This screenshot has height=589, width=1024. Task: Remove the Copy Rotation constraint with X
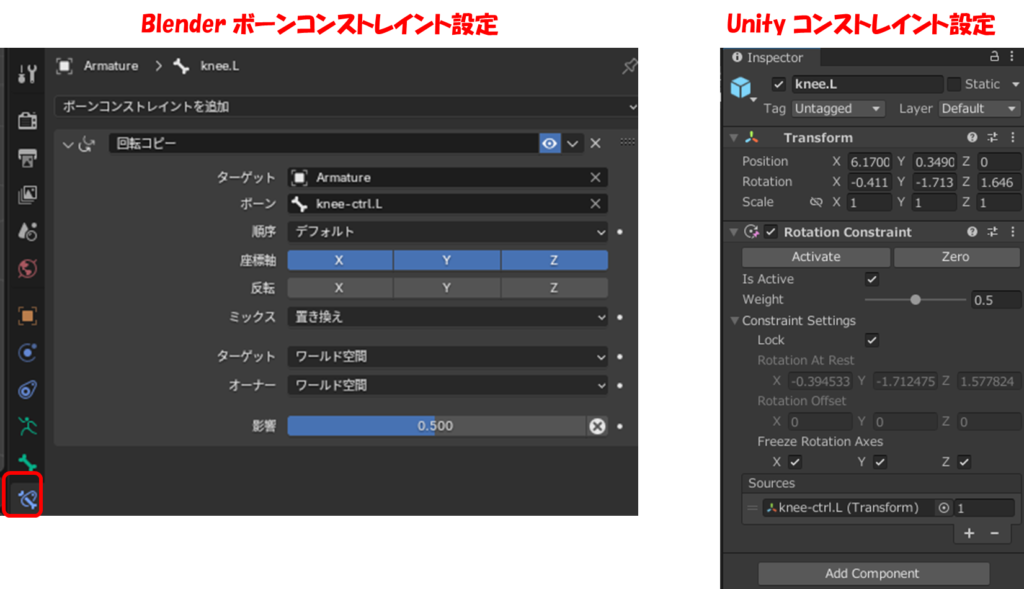pos(595,144)
